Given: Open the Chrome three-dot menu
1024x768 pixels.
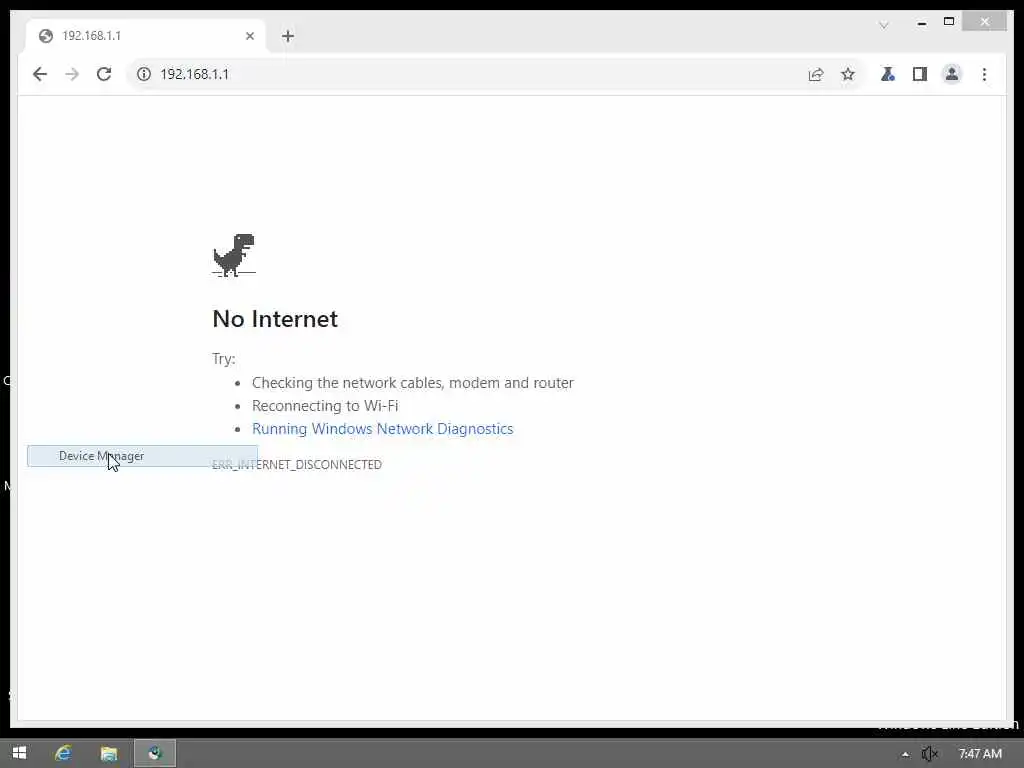Looking at the screenshot, I should click(x=984, y=74).
